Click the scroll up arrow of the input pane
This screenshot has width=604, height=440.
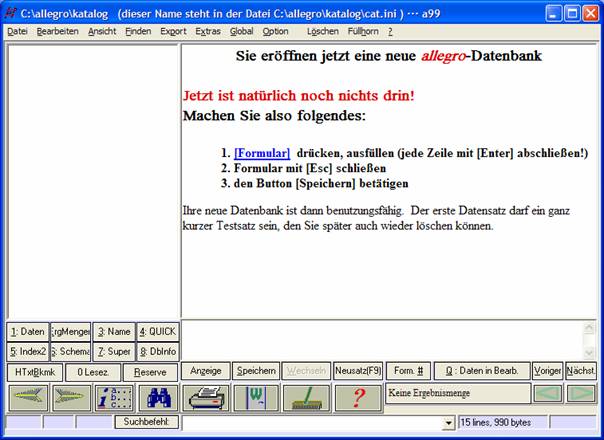[x=589, y=328]
